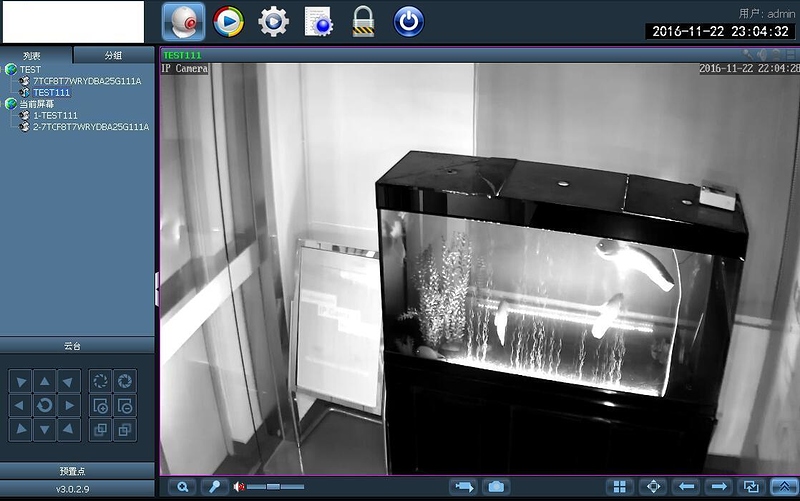Screen dimensions: 800x501
Task: Take a snapshot with the camera icon
Action: pos(495,487)
